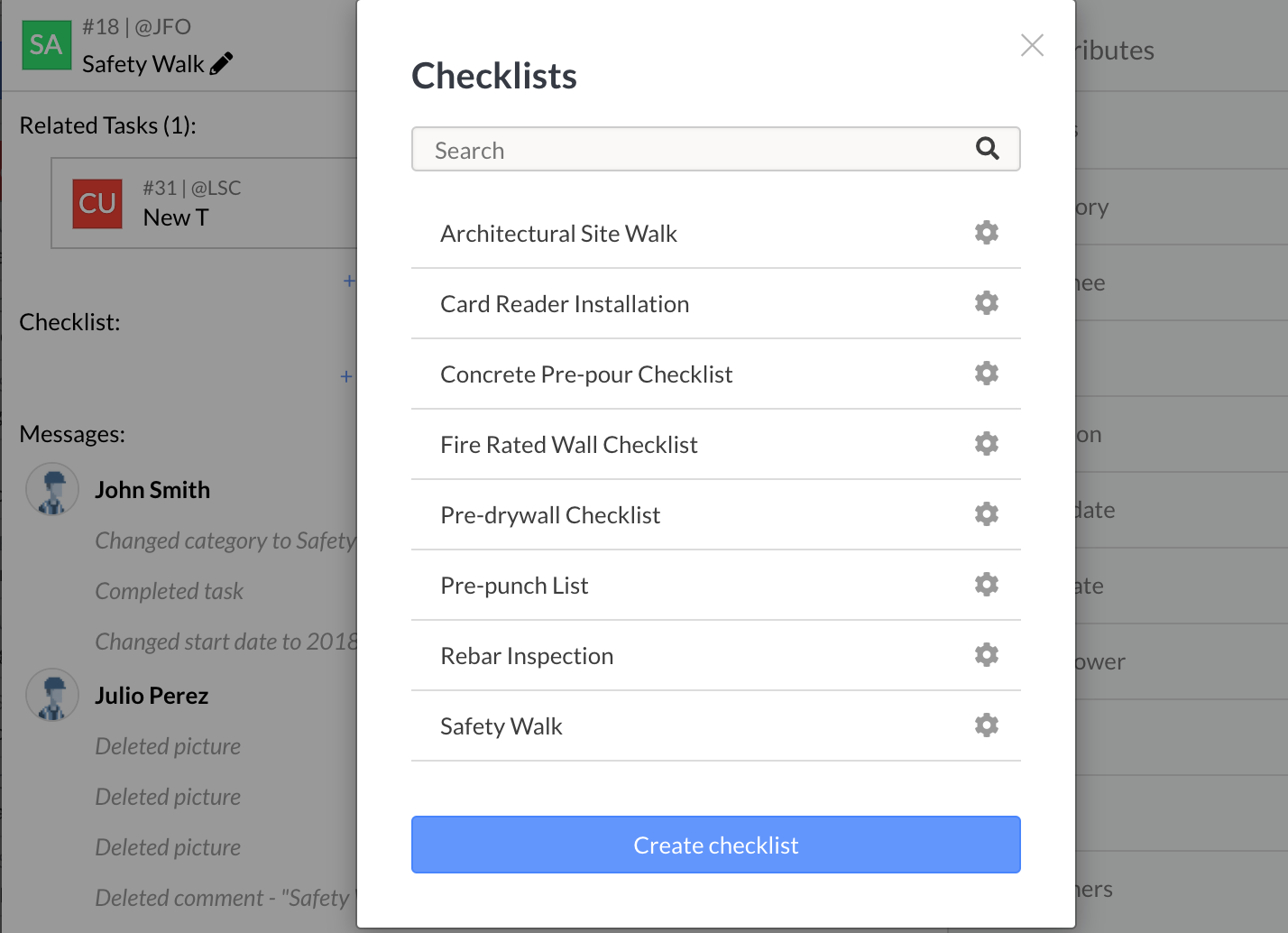Screen dimensions: 1288x933
Task: Open Rebar Inspection settings gear
Action: click(987, 655)
